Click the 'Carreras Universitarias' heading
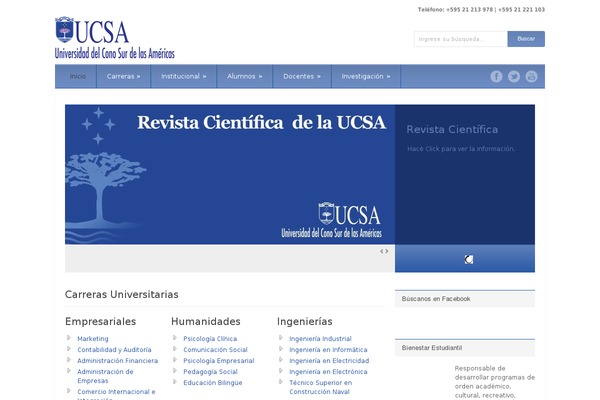Screen dimensions: 600x400 pyautogui.click(x=122, y=294)
